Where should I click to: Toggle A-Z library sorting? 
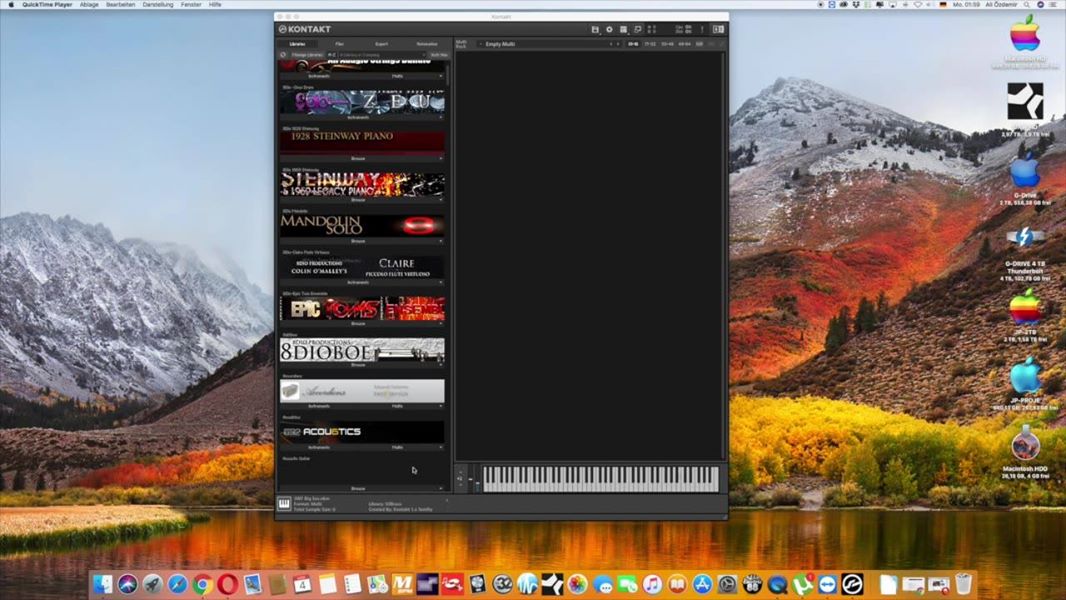click(x=332, y=55)
